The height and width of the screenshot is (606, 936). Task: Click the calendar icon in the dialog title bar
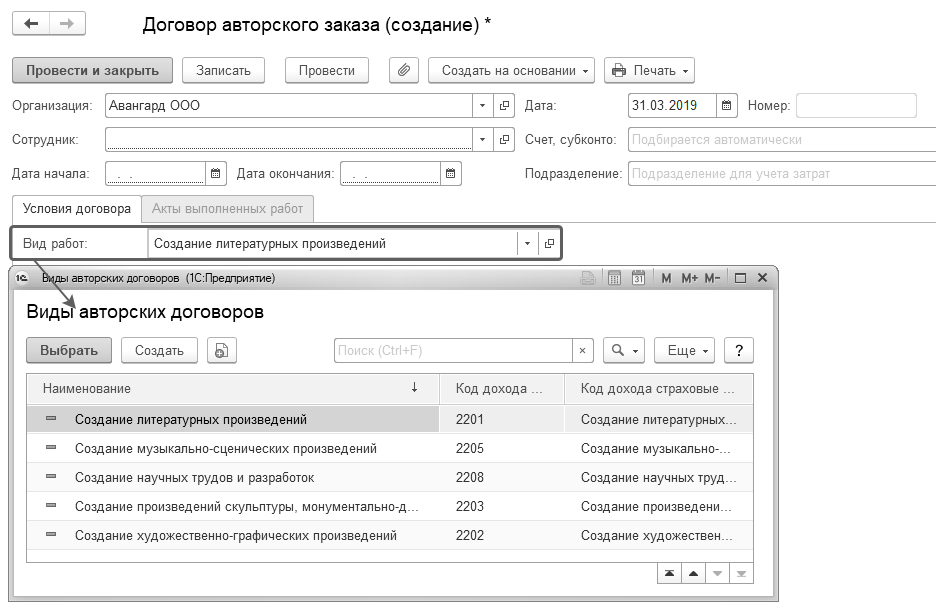(638, 278)
